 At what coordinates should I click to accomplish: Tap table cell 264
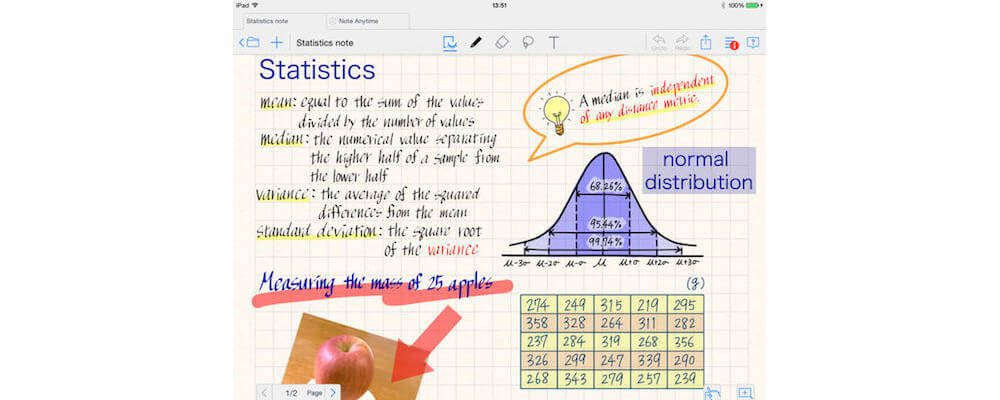coord(612,323)
